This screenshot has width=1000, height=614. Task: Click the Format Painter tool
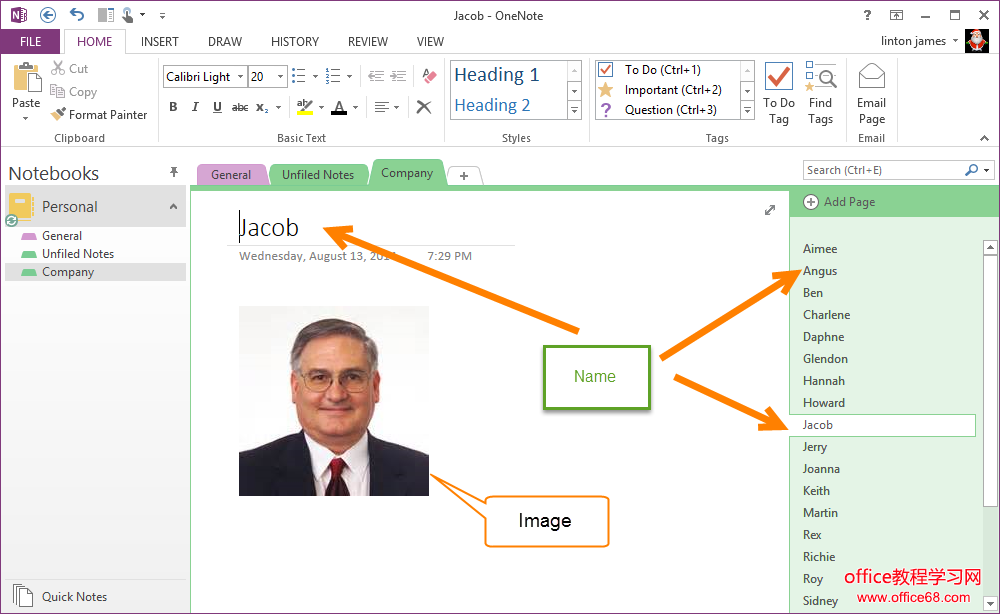click(99, 115)
